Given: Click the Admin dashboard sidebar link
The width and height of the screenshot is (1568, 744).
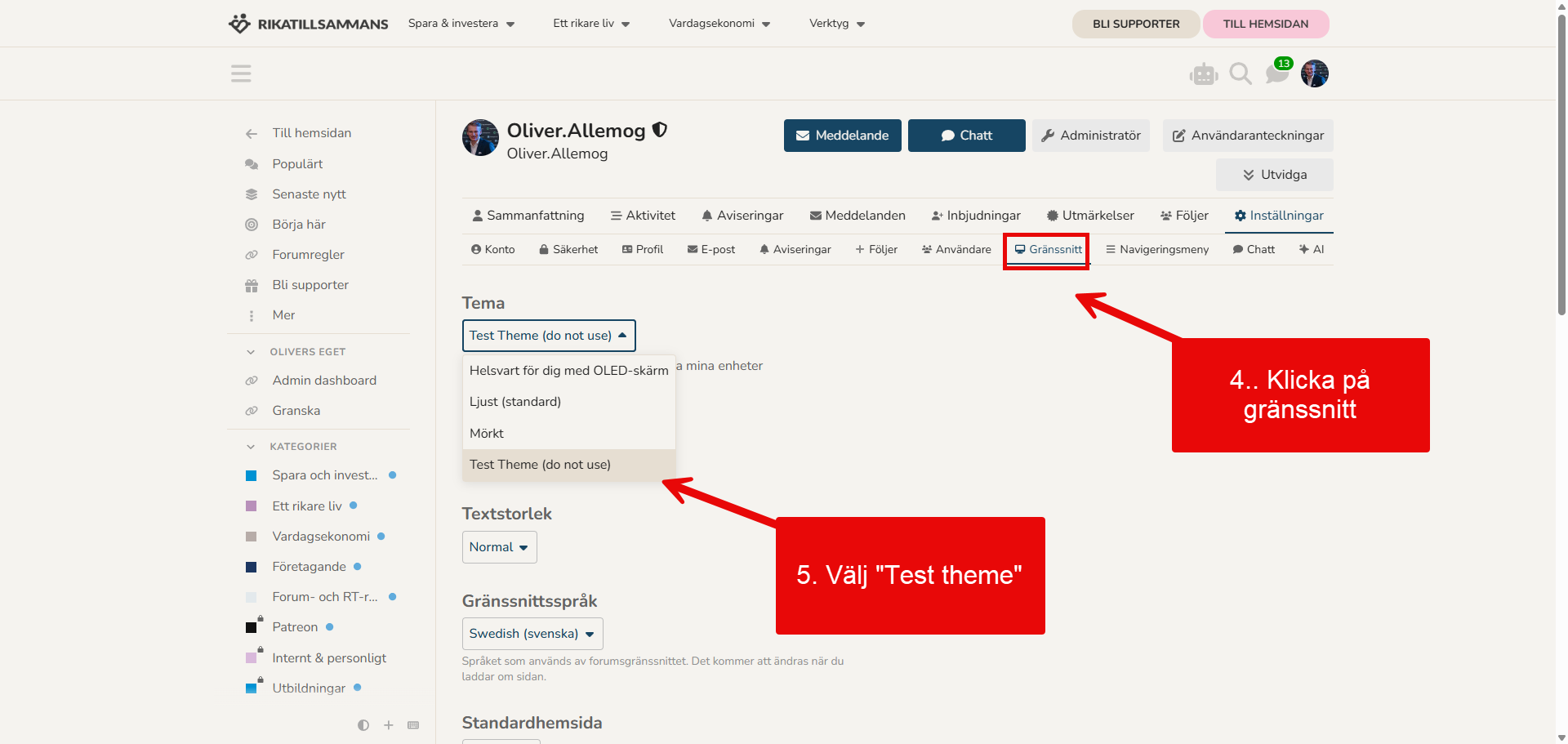Looking at the screenshot, I should (324, 381).
